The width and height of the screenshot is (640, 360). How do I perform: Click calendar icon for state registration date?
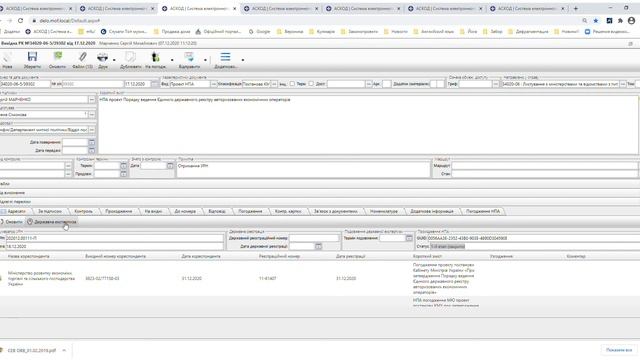tap(318, 246)
